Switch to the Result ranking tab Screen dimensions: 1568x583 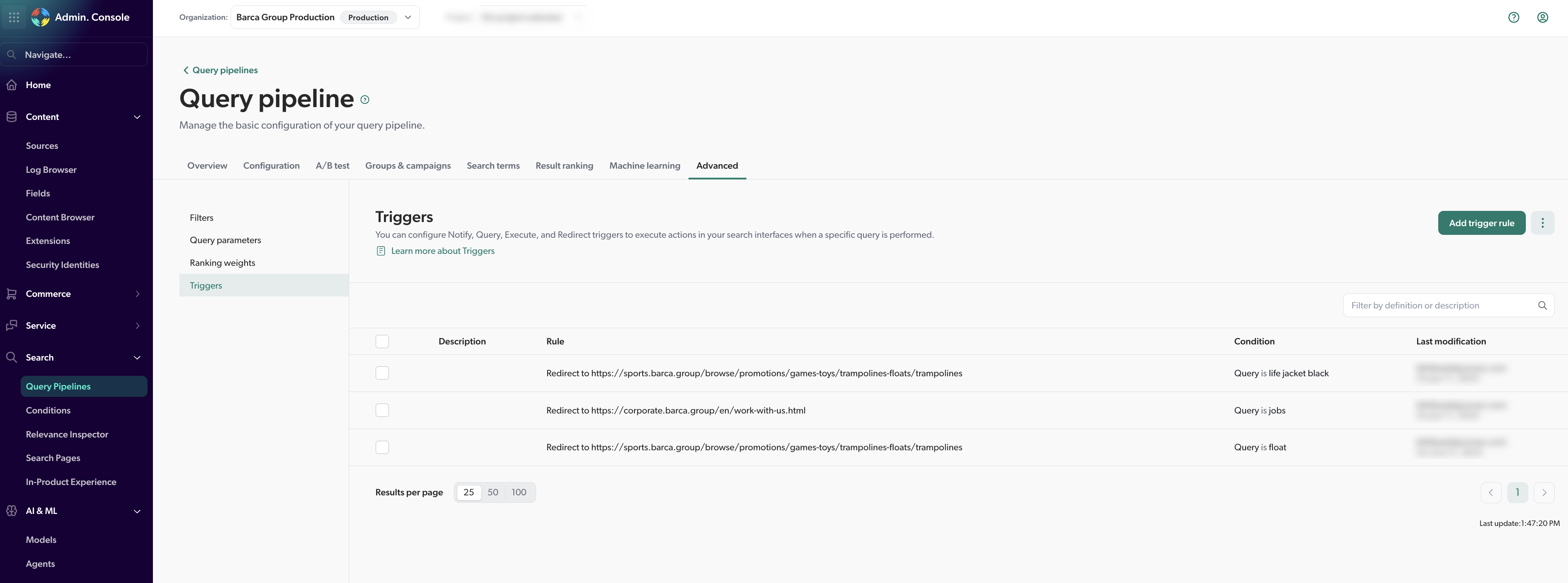564,166
